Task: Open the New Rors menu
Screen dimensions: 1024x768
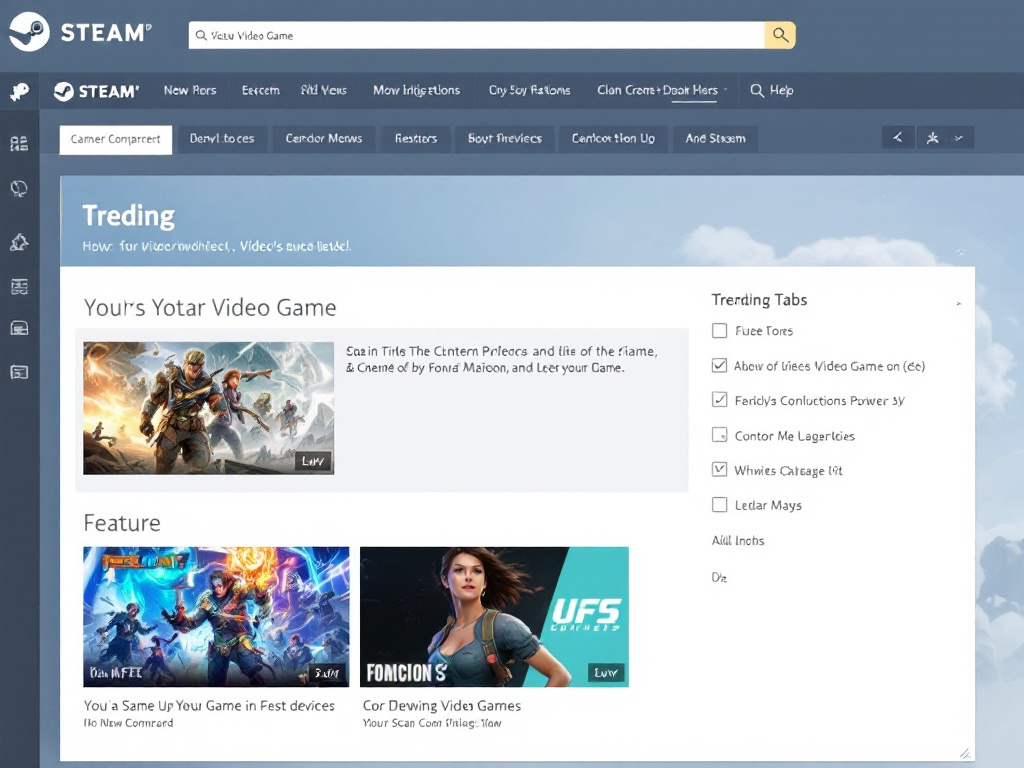Action: (x=190, y=90)
